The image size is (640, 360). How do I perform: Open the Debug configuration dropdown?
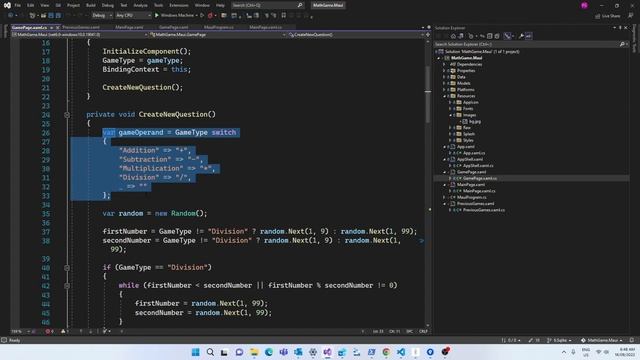[x=102, y=16]
